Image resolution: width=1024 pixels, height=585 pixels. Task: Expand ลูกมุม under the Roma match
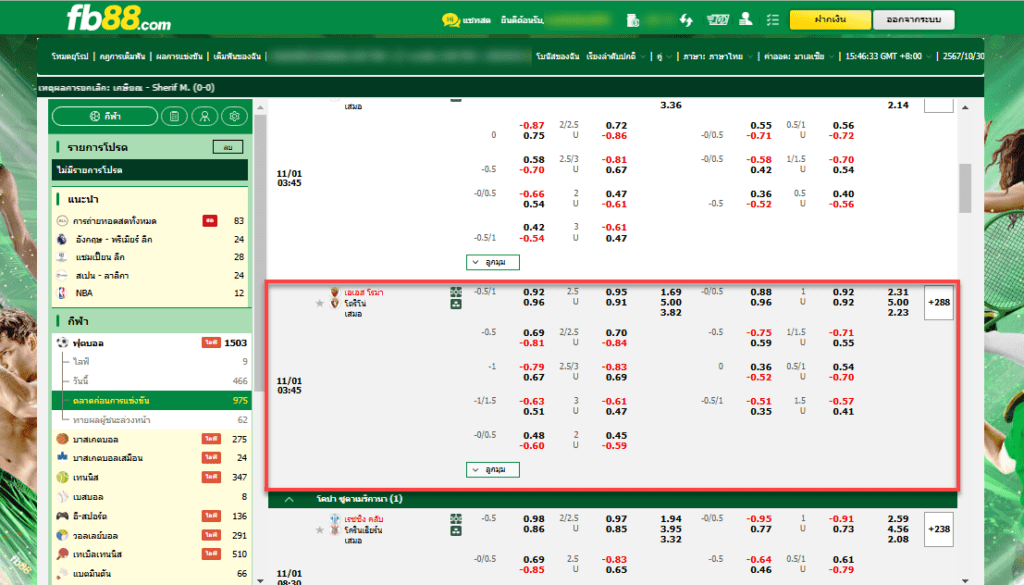pyautogui.click(x=493, y=469)
